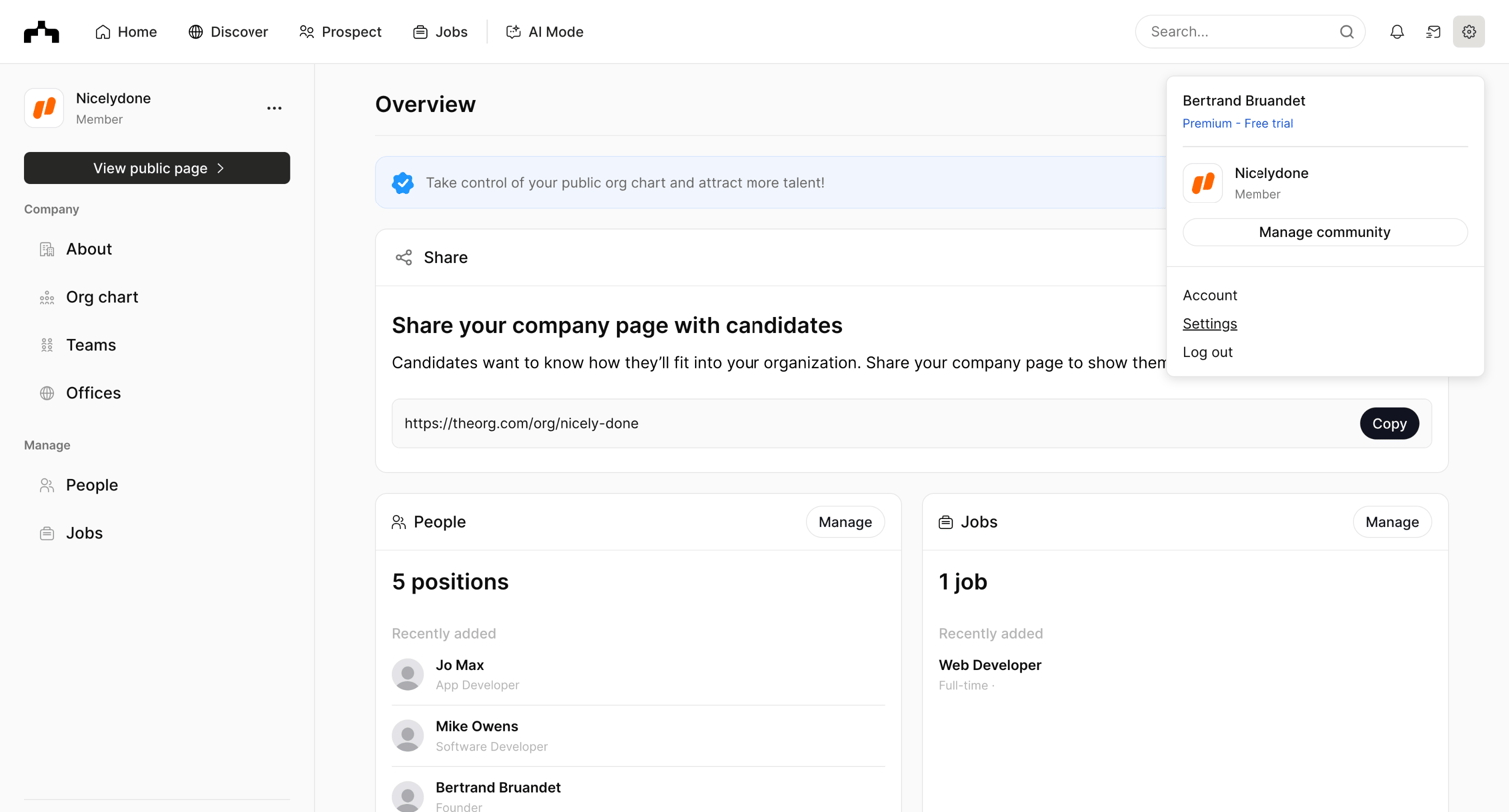Open Bertrand Bruandet Founder row
The width and height of the screenshot is (1509, 812).
(639, 796)
